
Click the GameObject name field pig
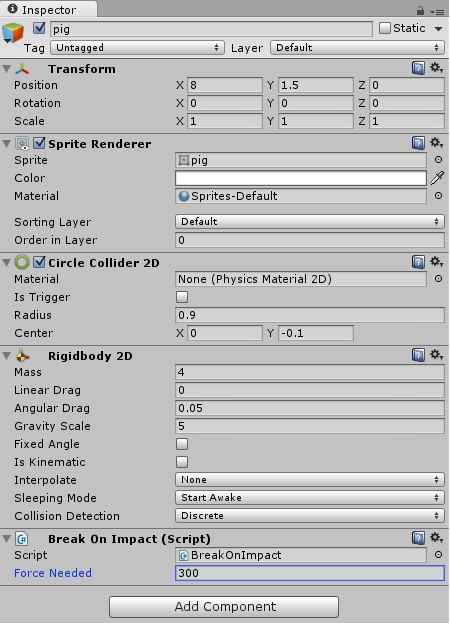(212, 29)
